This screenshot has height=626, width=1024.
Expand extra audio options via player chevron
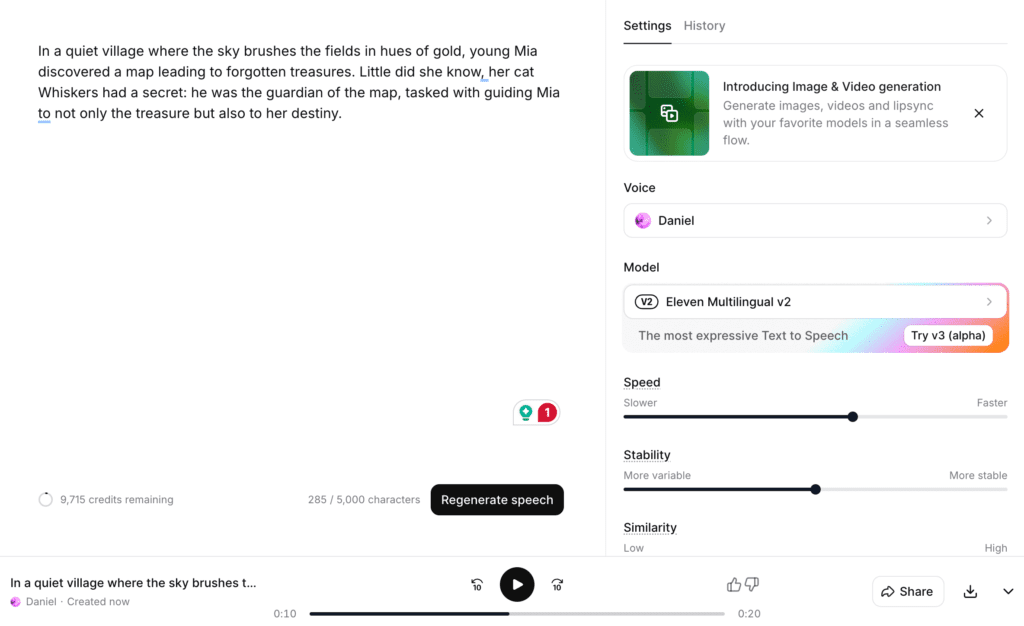[x=1008, y=591]
